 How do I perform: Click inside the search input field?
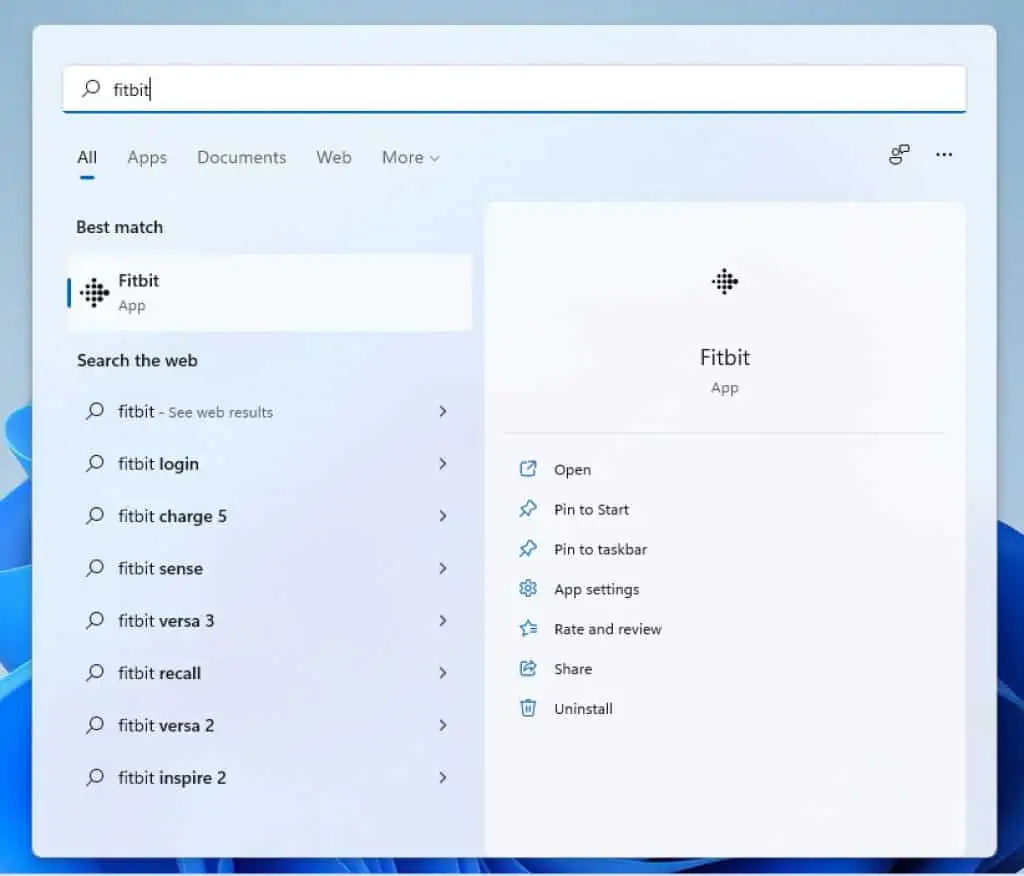[300, 89]
